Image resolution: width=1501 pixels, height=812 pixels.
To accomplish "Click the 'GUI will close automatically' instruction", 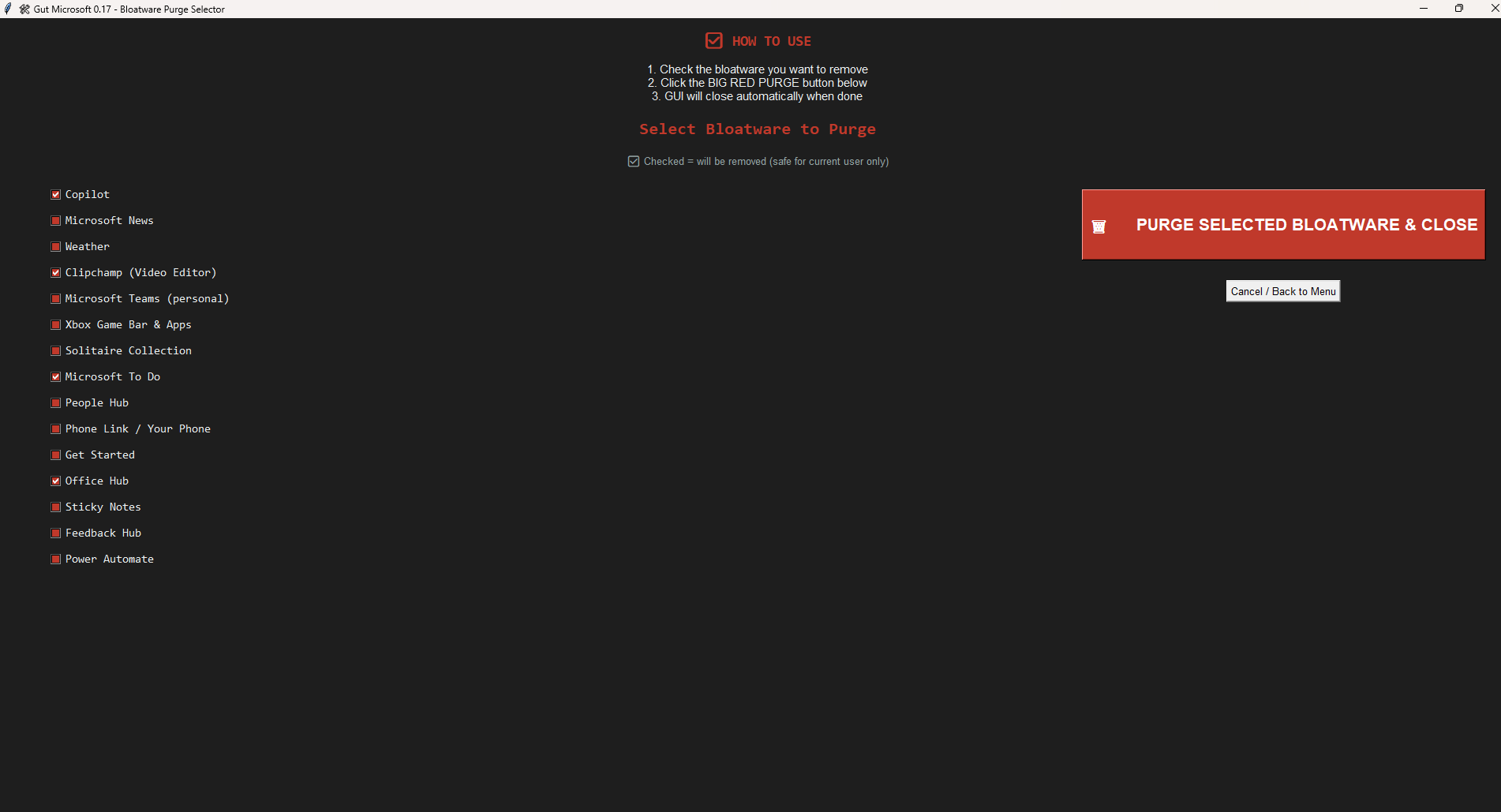I will pyautogui.click(x=758, y=96).
